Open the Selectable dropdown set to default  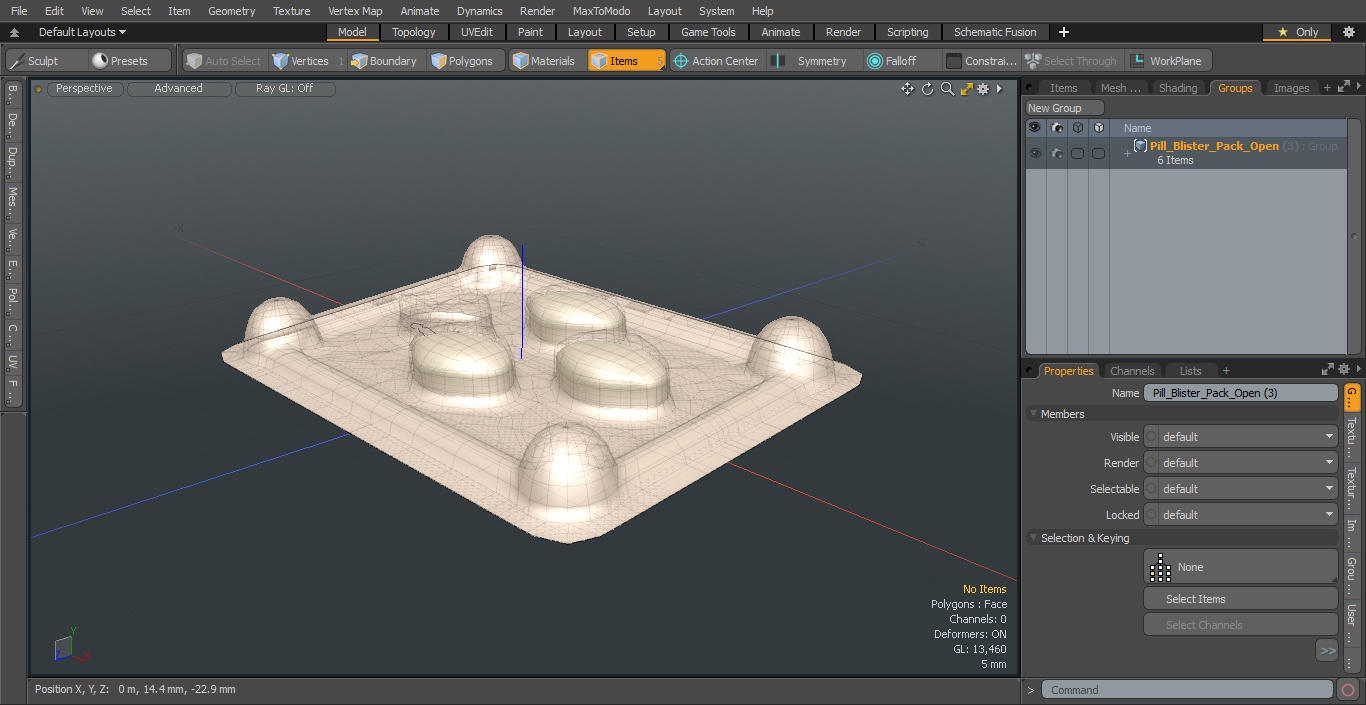pyautogui.click(x=1248, y=489)
